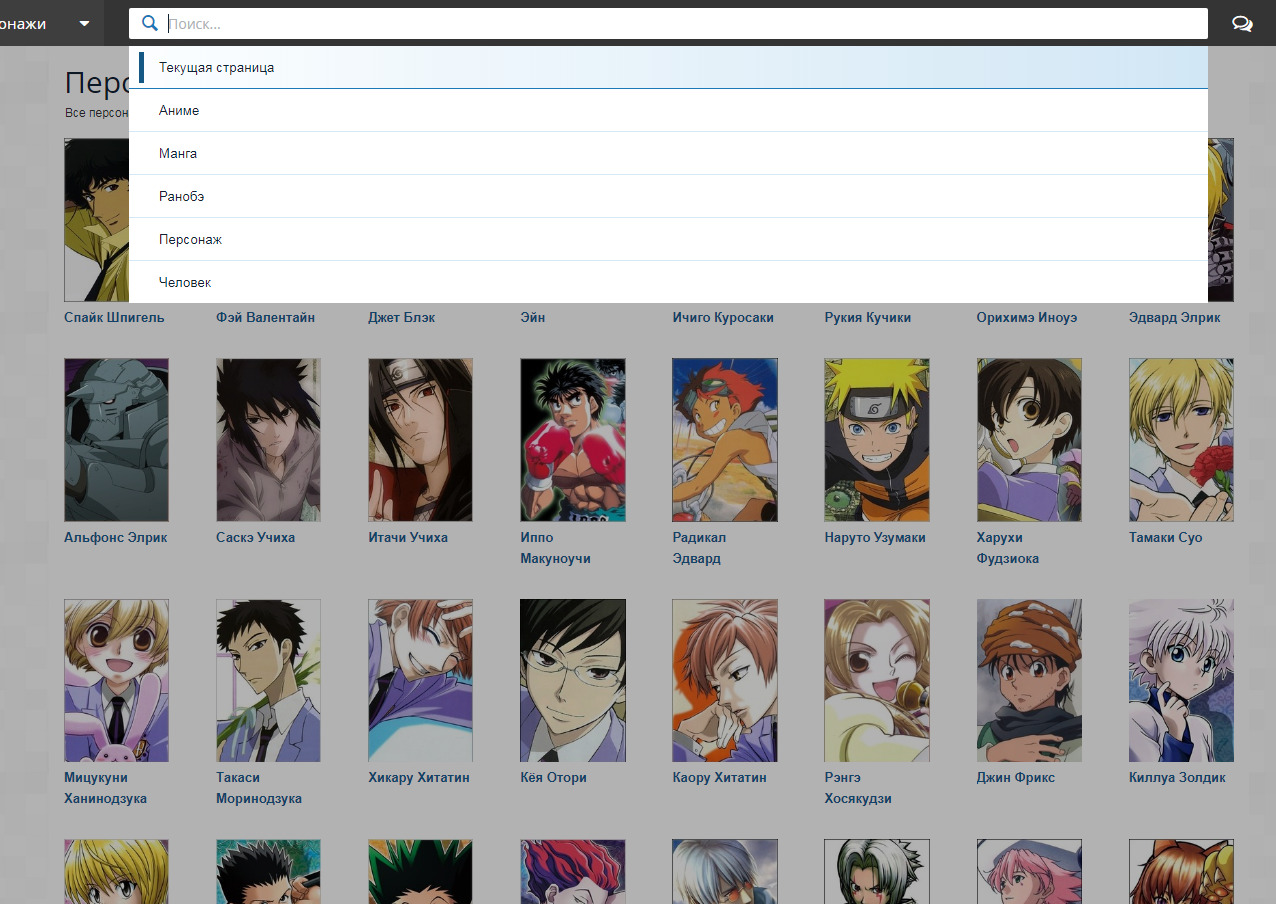Click the Киллуа Золдик thumbnail
Screen dimensions: 1276x904
coord(1180,680)
